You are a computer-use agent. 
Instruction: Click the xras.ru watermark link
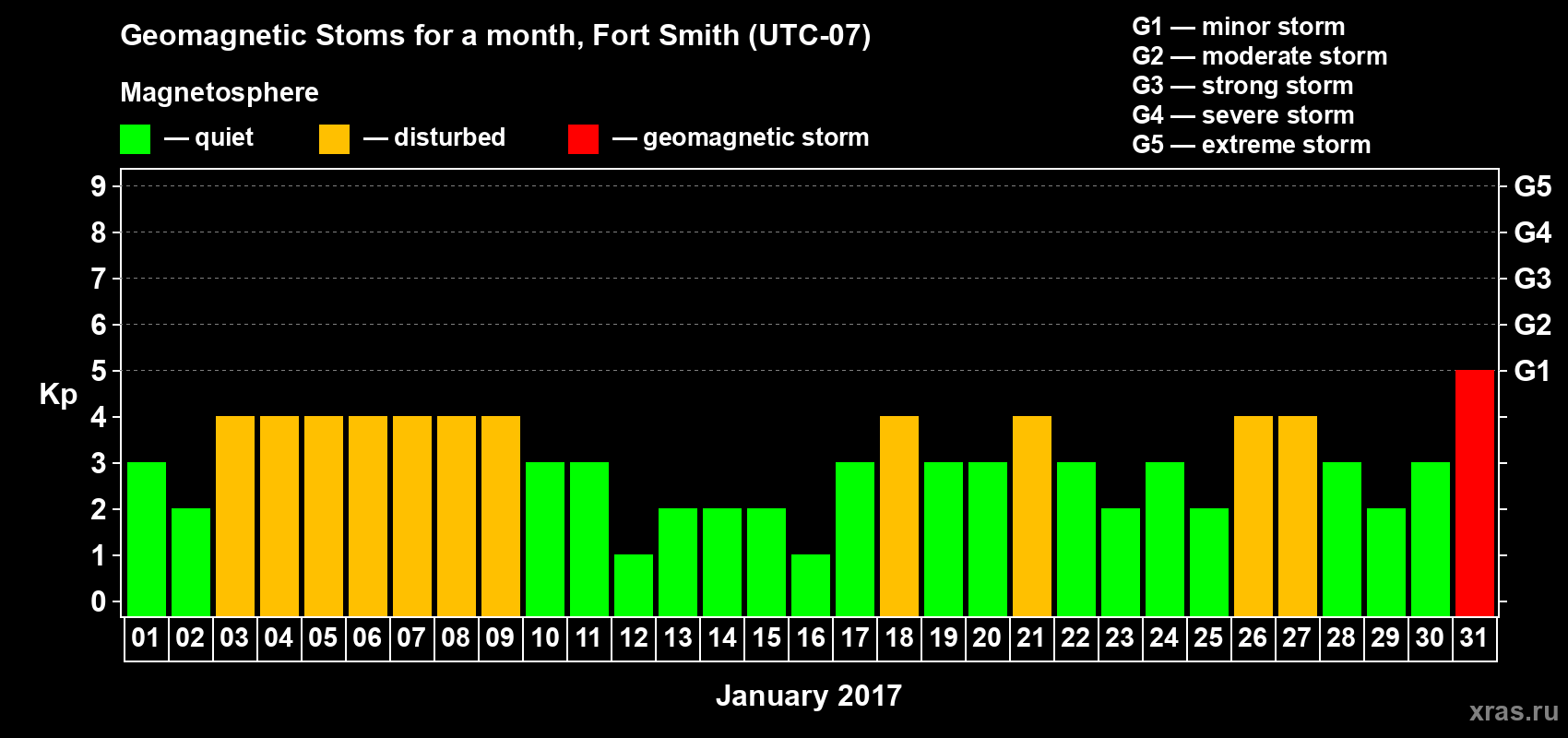[1514, 710]
